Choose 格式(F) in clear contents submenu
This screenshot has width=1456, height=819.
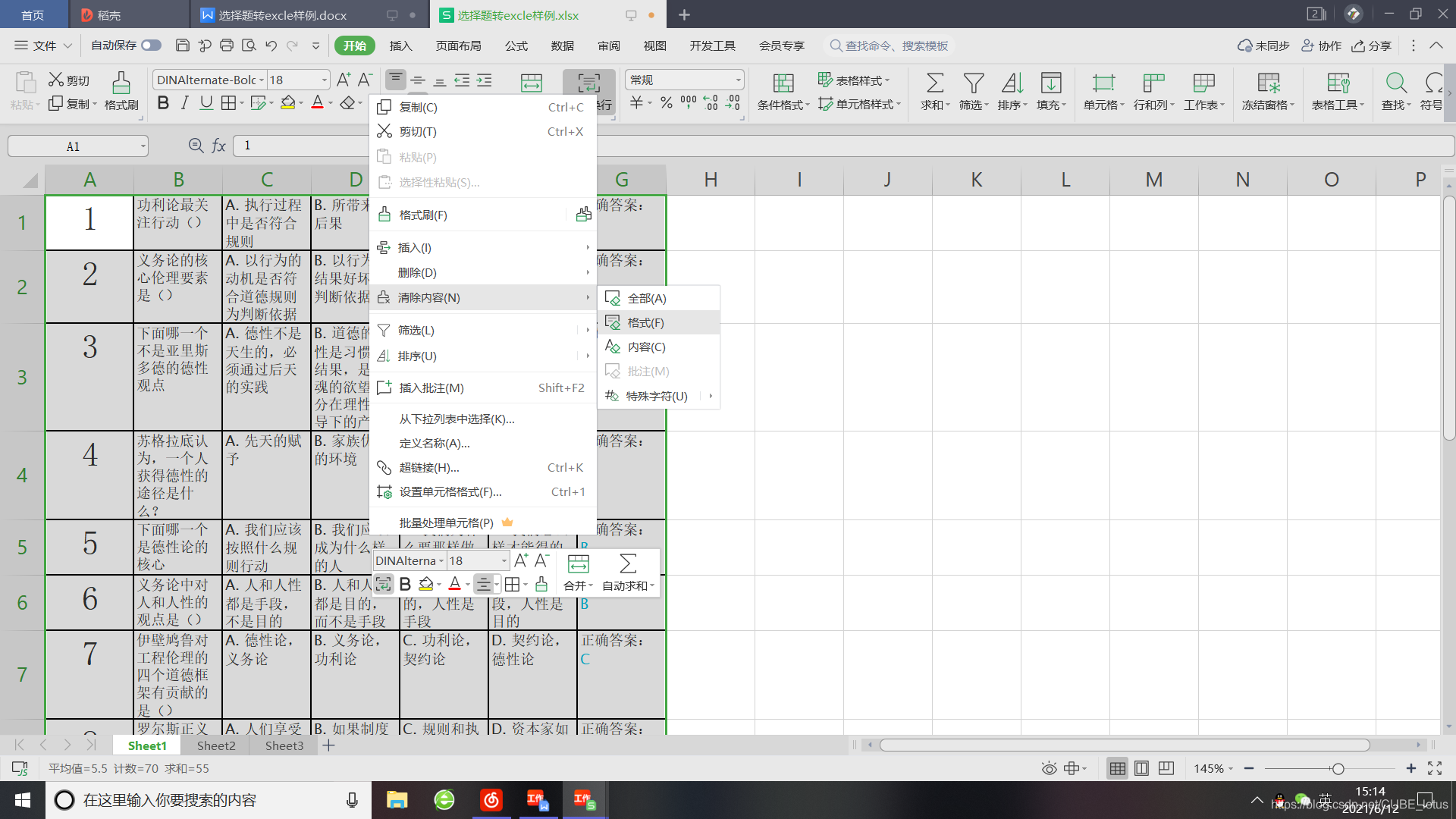(658, 322)
